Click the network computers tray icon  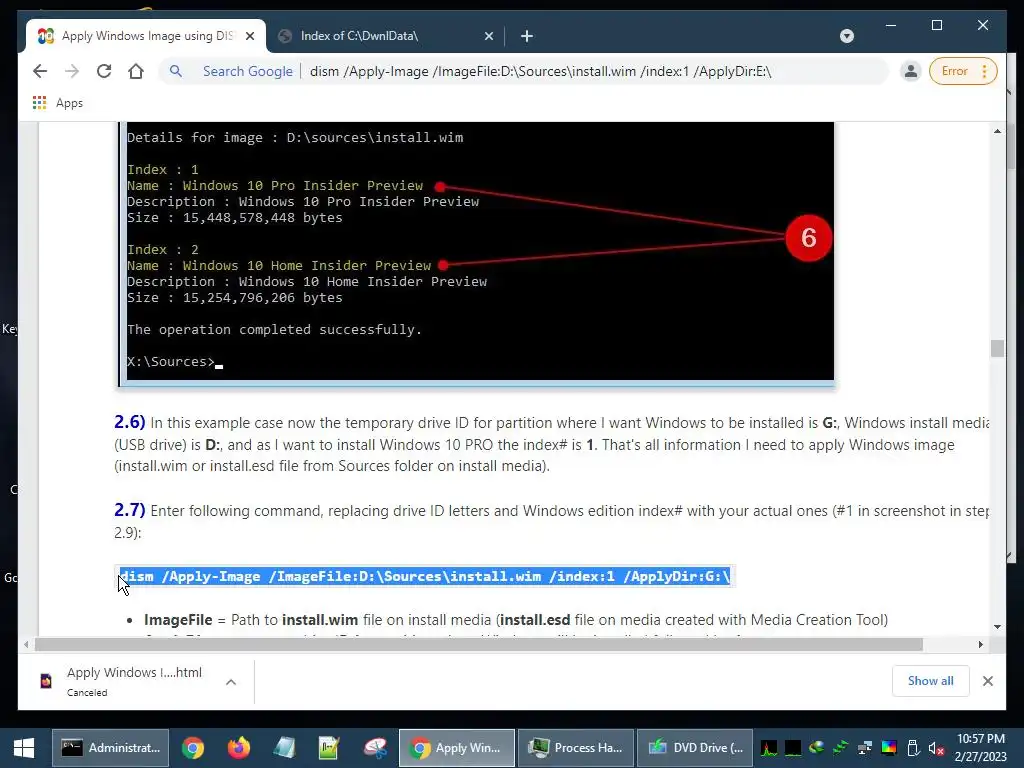pos(865,748)
